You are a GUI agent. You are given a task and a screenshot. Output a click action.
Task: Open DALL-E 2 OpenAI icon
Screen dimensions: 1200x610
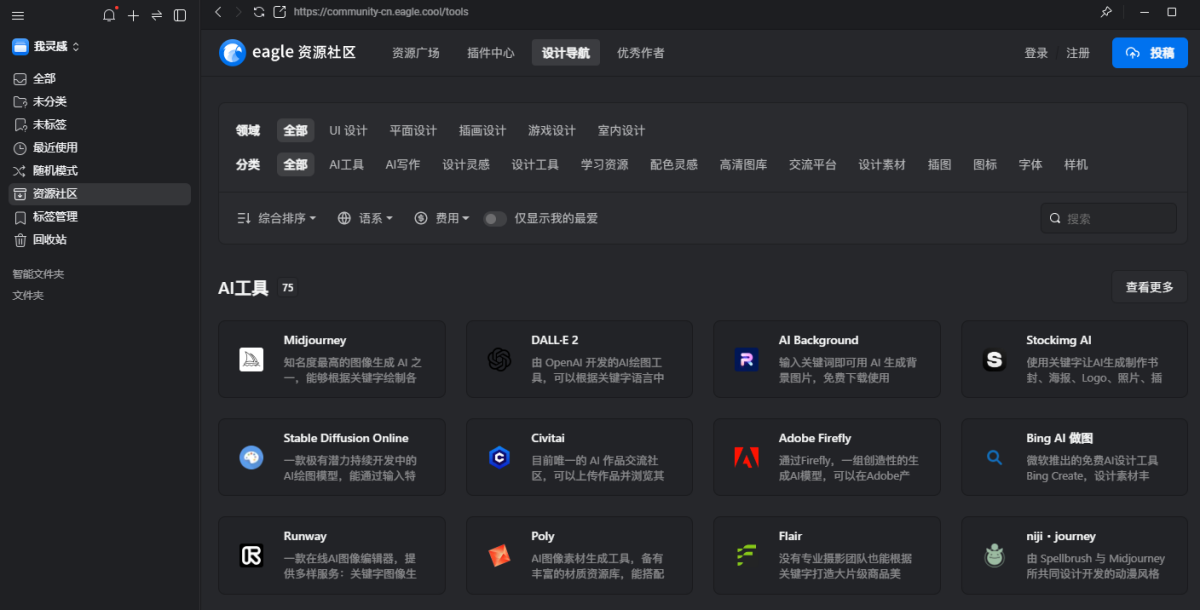click(499, 359)
